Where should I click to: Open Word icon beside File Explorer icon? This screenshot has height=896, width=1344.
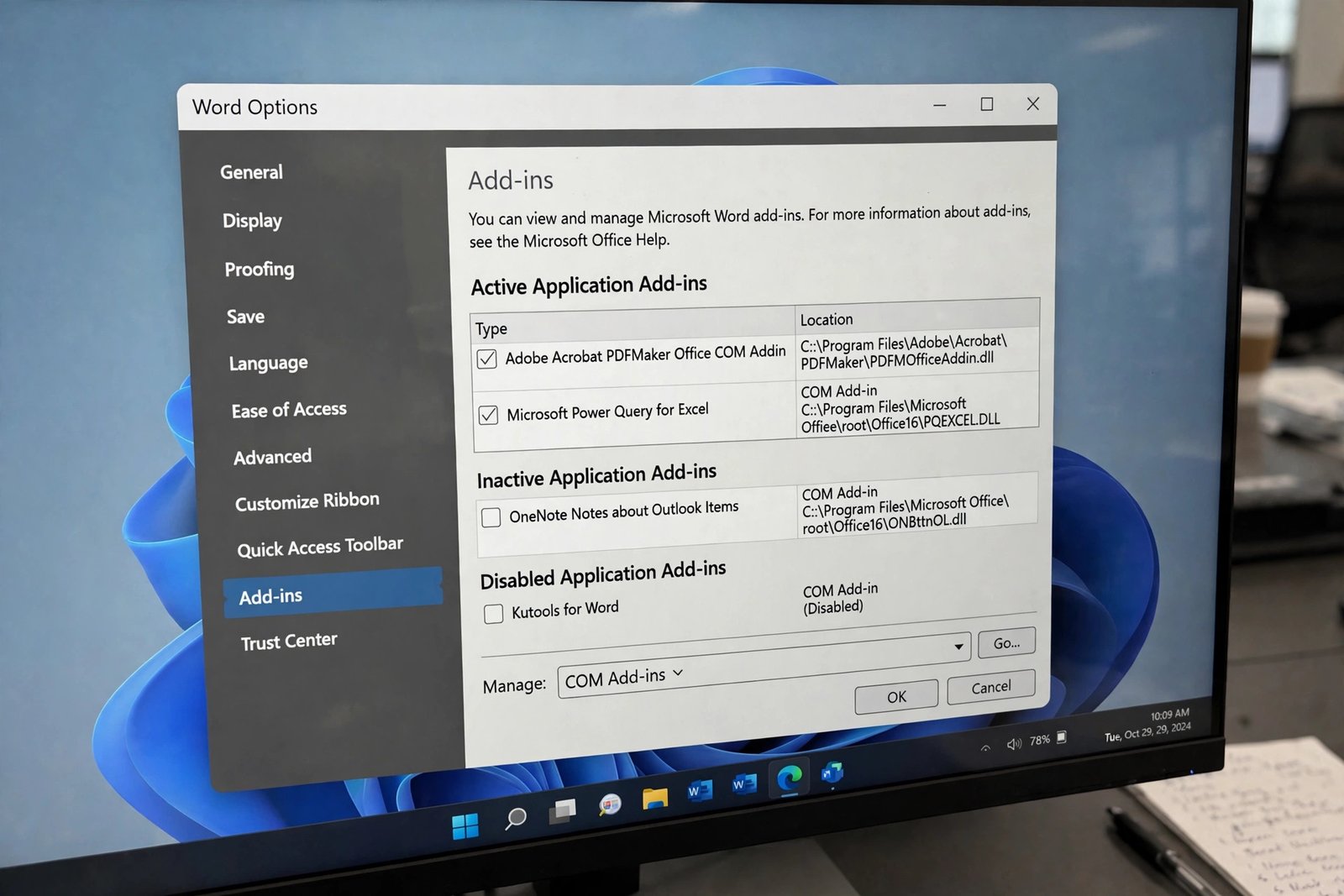click(699, 790)
